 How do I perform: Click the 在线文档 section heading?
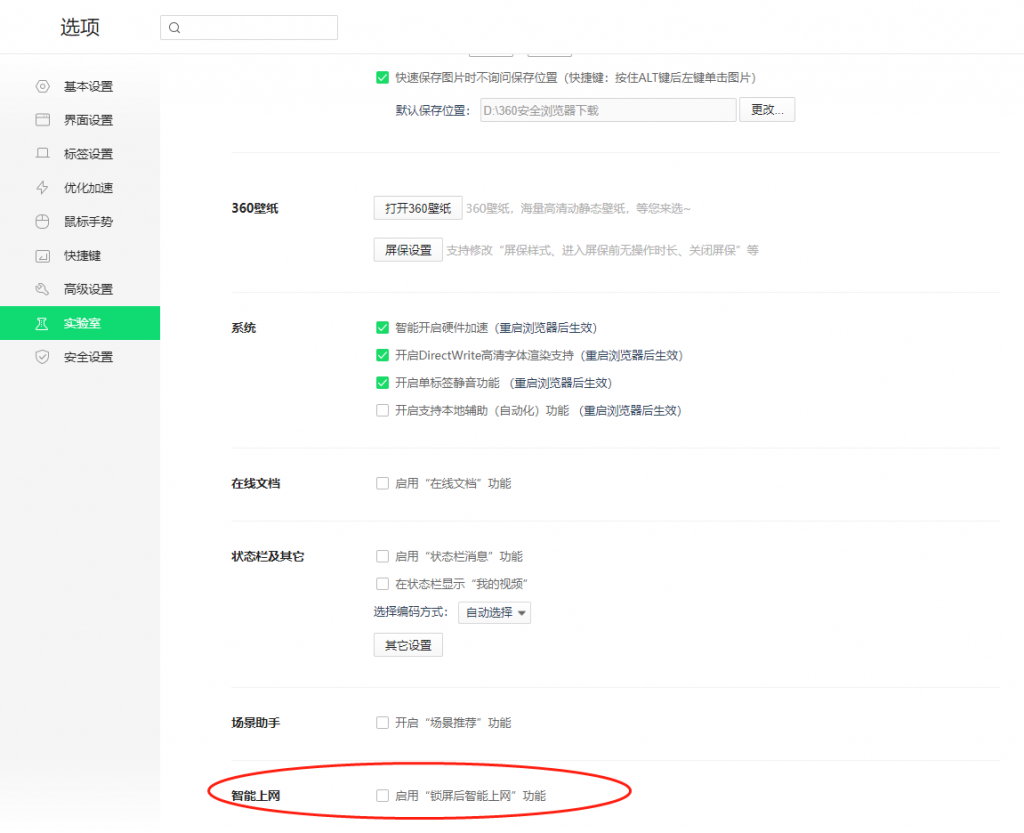pyautogui.click(x=255, y=484)
